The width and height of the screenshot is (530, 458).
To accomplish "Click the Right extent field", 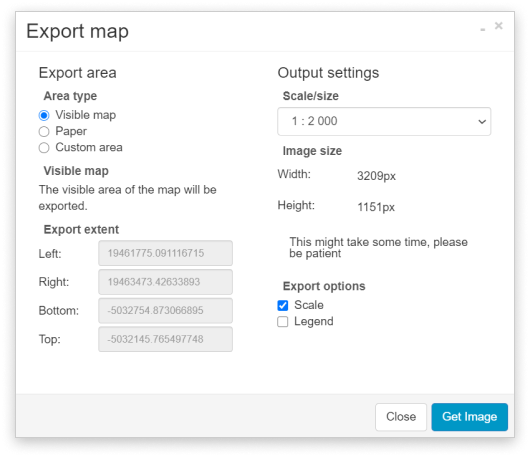I will (165, 282).
